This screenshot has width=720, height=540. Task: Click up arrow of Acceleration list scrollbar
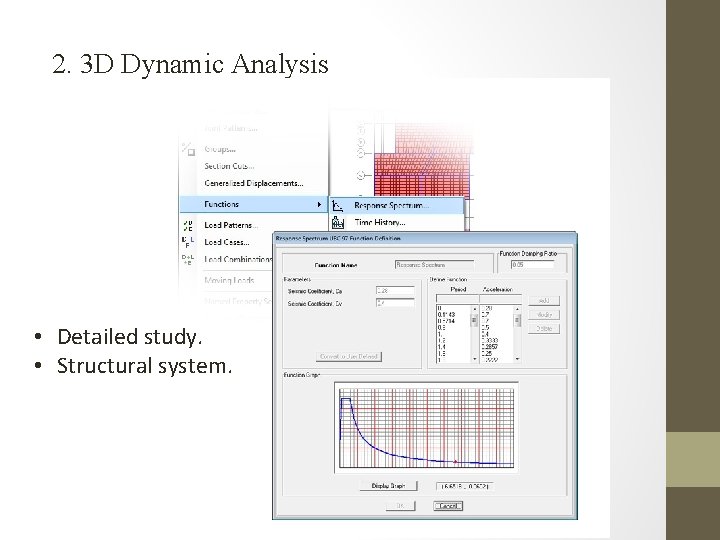point(518,309)
